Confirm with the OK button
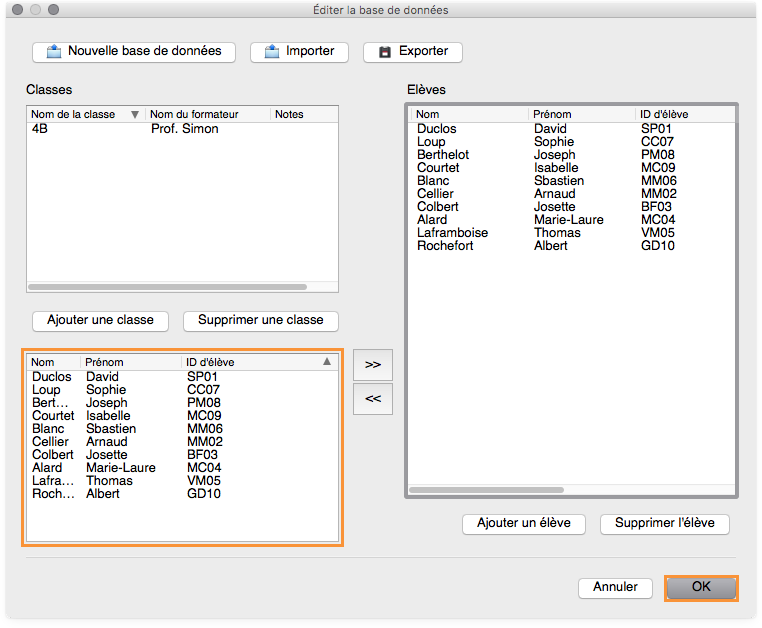Screen dimensions: 762x628 (x=701, y=587)
